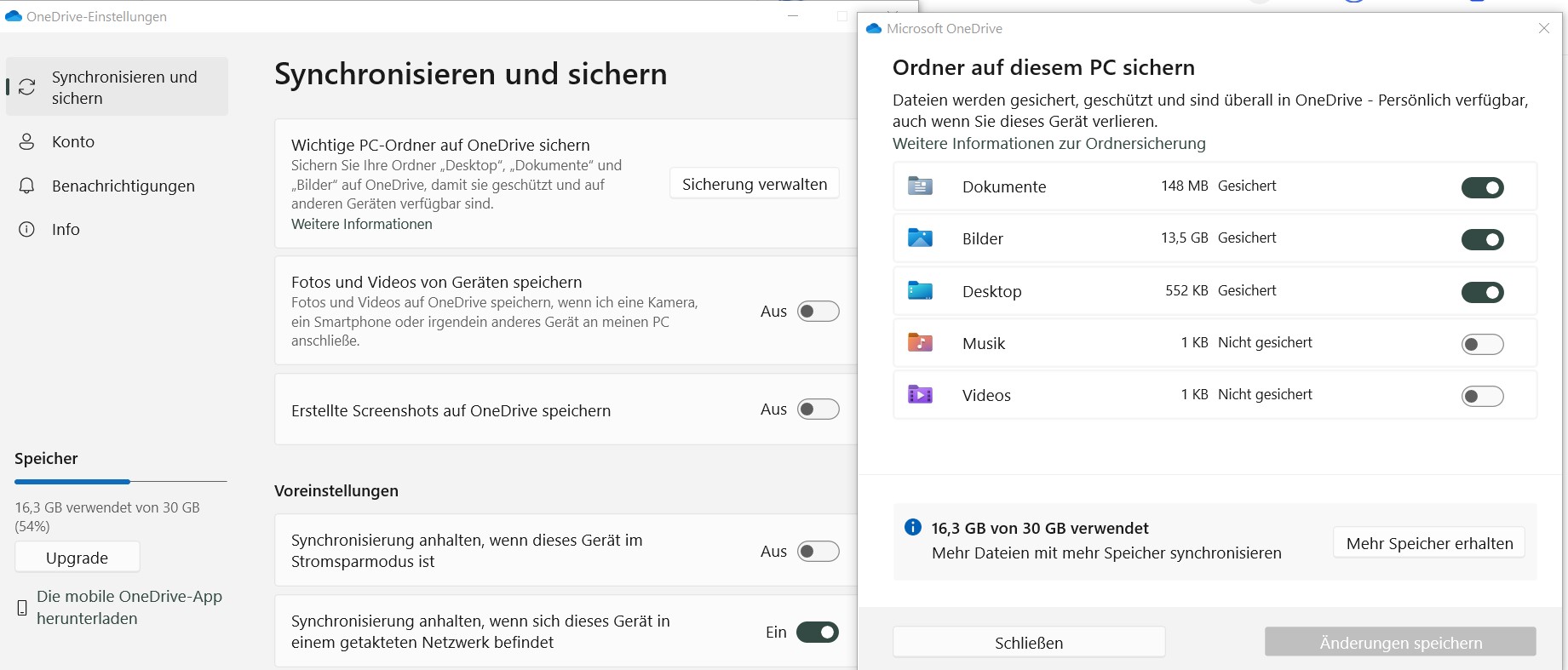Screen dimensions: 1568x670
Task: Click the blue storage info icon
Action: (x=912, y=528)
